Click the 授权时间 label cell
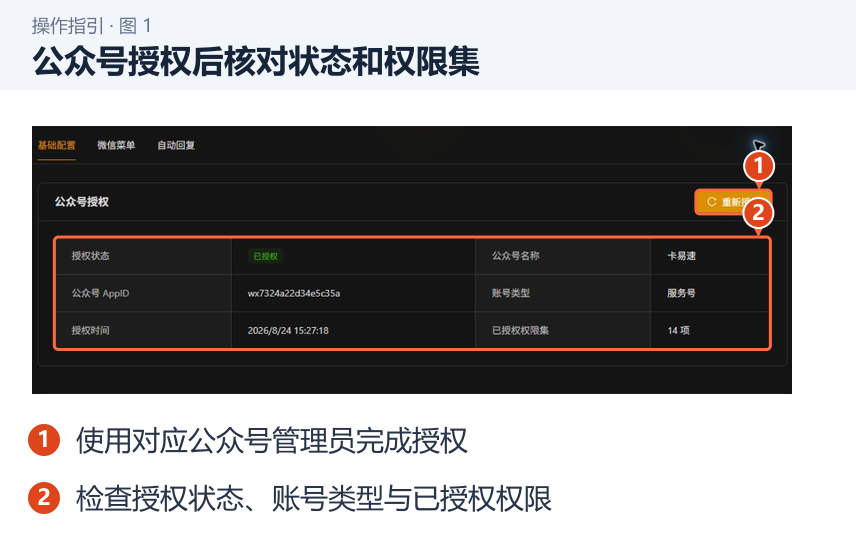This screenshot has width=856, height=538. pyautogui.click(x=144, y=330)
